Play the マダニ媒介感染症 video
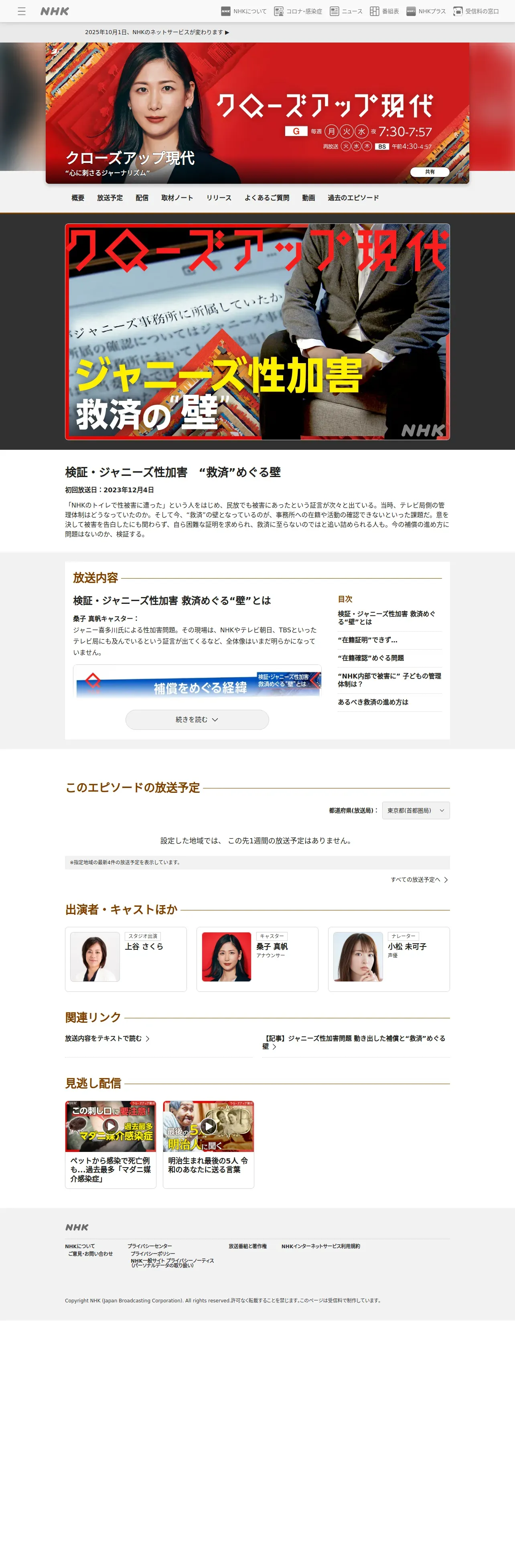The image size is (515, 1568). tap(111, 1126)
